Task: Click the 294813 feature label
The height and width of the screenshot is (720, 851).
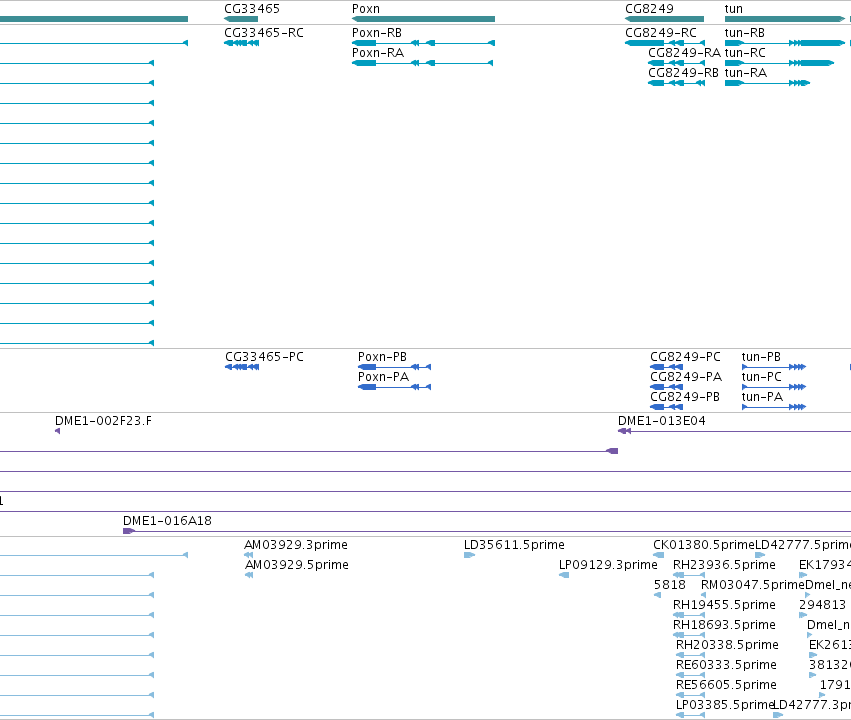Action: point(822,604)
